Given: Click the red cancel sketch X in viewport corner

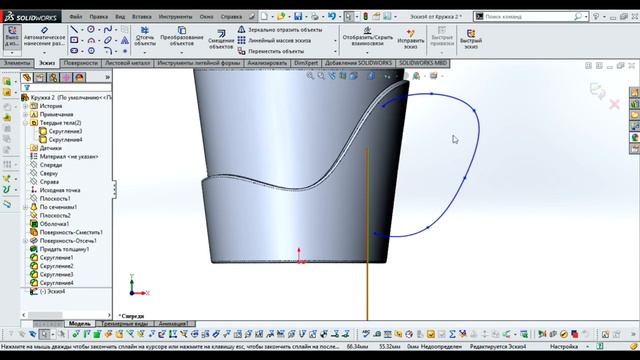Looking at the screenshot, I should pos(614,104).
